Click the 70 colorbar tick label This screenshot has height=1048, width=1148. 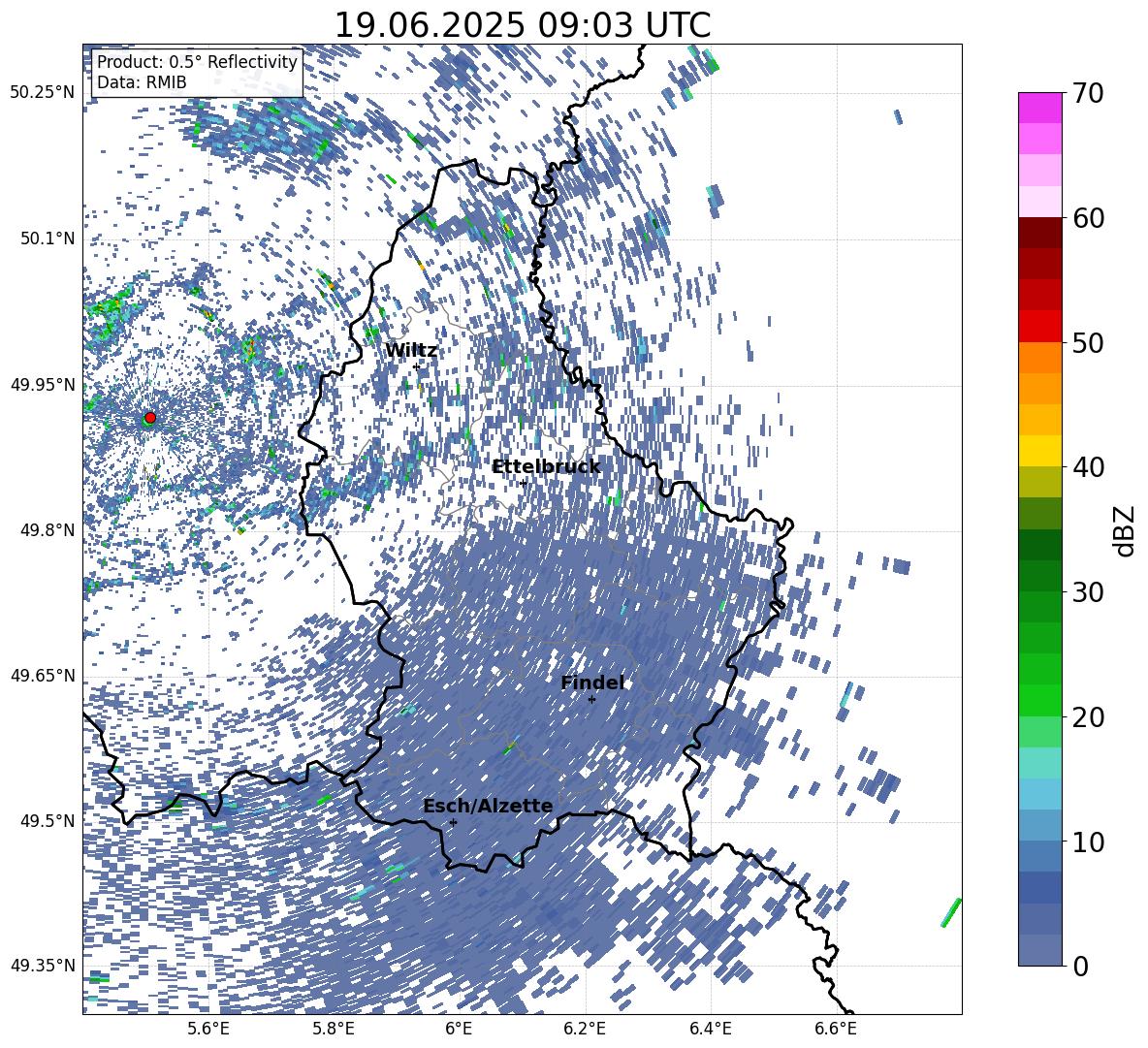click(x=1087, y=93)
